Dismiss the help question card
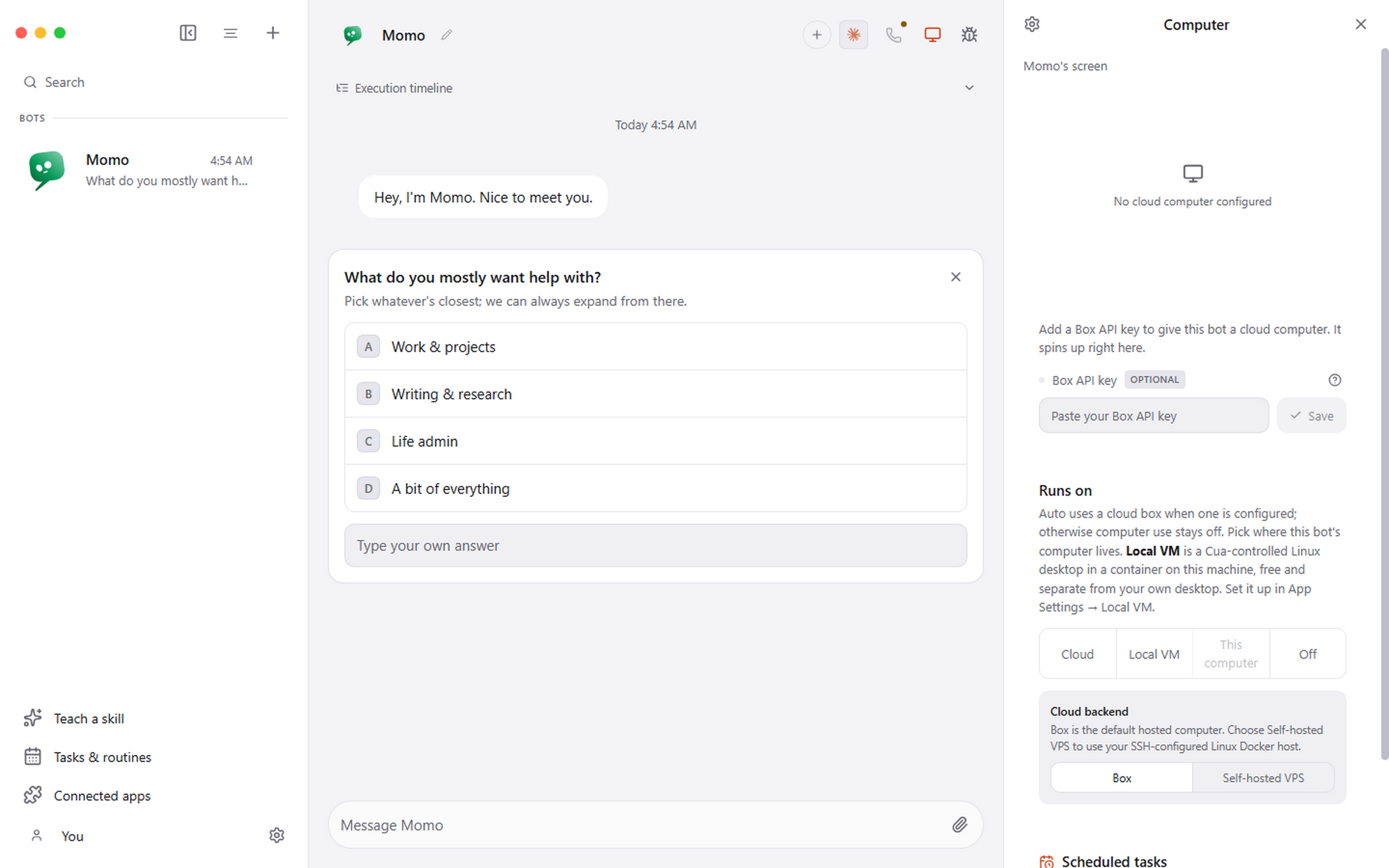The height and width of the screenshot is (868, 1389). tap(955, 277)
